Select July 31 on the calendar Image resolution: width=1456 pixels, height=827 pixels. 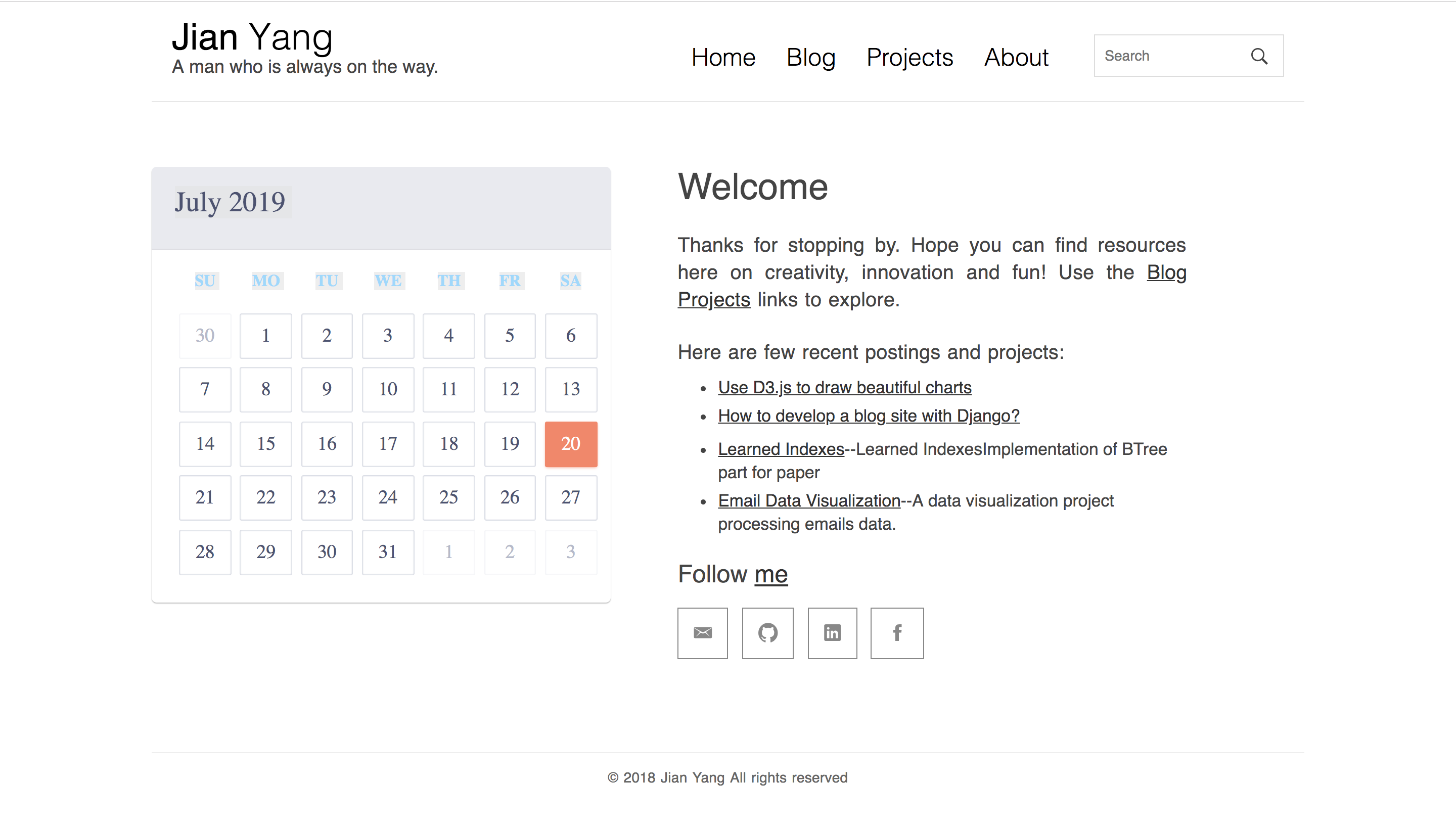click(388, 552)
